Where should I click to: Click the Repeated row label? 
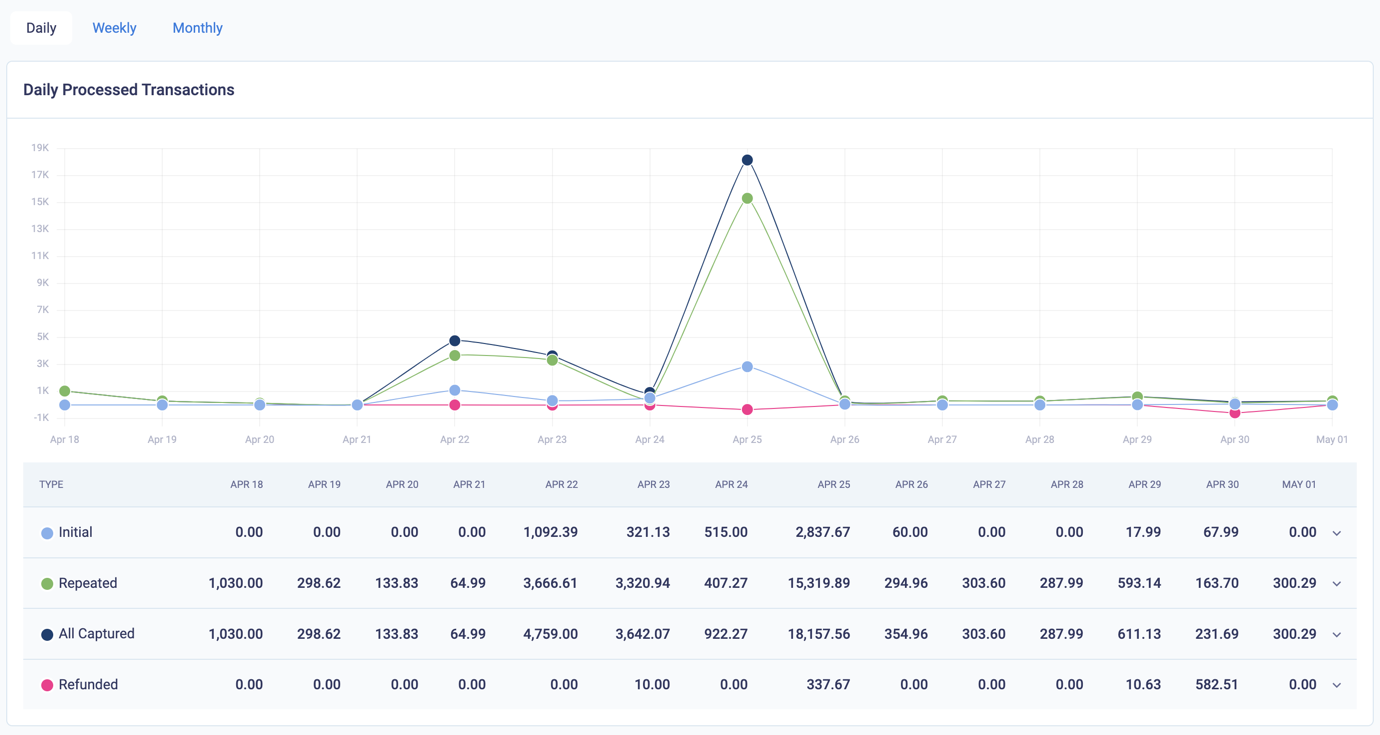(x=88, y=583)
